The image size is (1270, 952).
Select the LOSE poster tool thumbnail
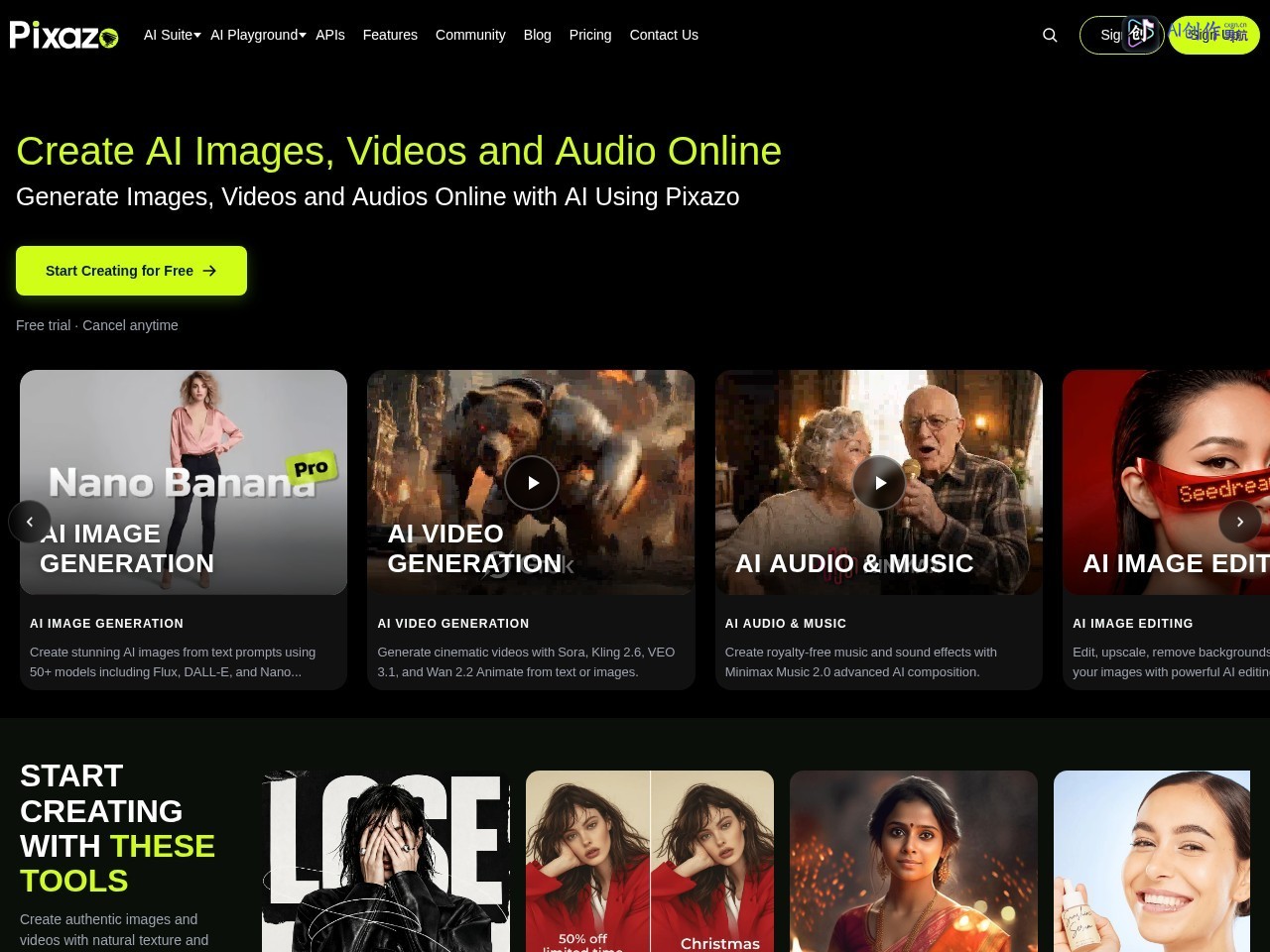[386, 861]
